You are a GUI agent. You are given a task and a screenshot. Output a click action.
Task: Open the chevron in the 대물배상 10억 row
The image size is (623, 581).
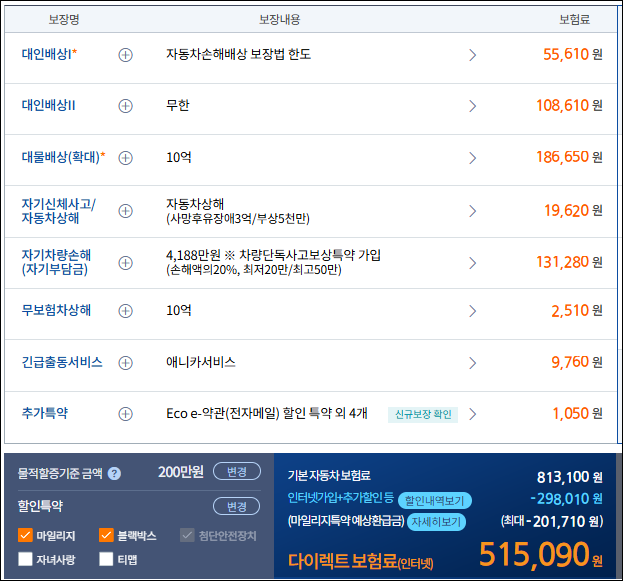pos(472,158)
